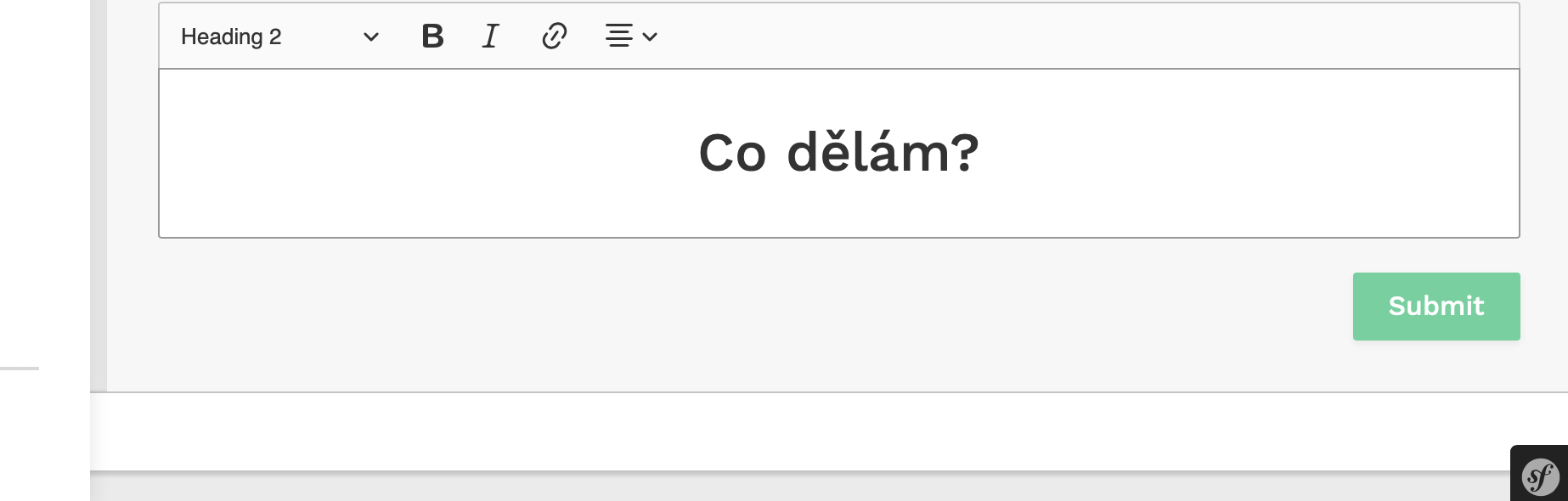Expand the alignment options chevron
This screenshot has width=1568, height=501.
coord(651,37)
